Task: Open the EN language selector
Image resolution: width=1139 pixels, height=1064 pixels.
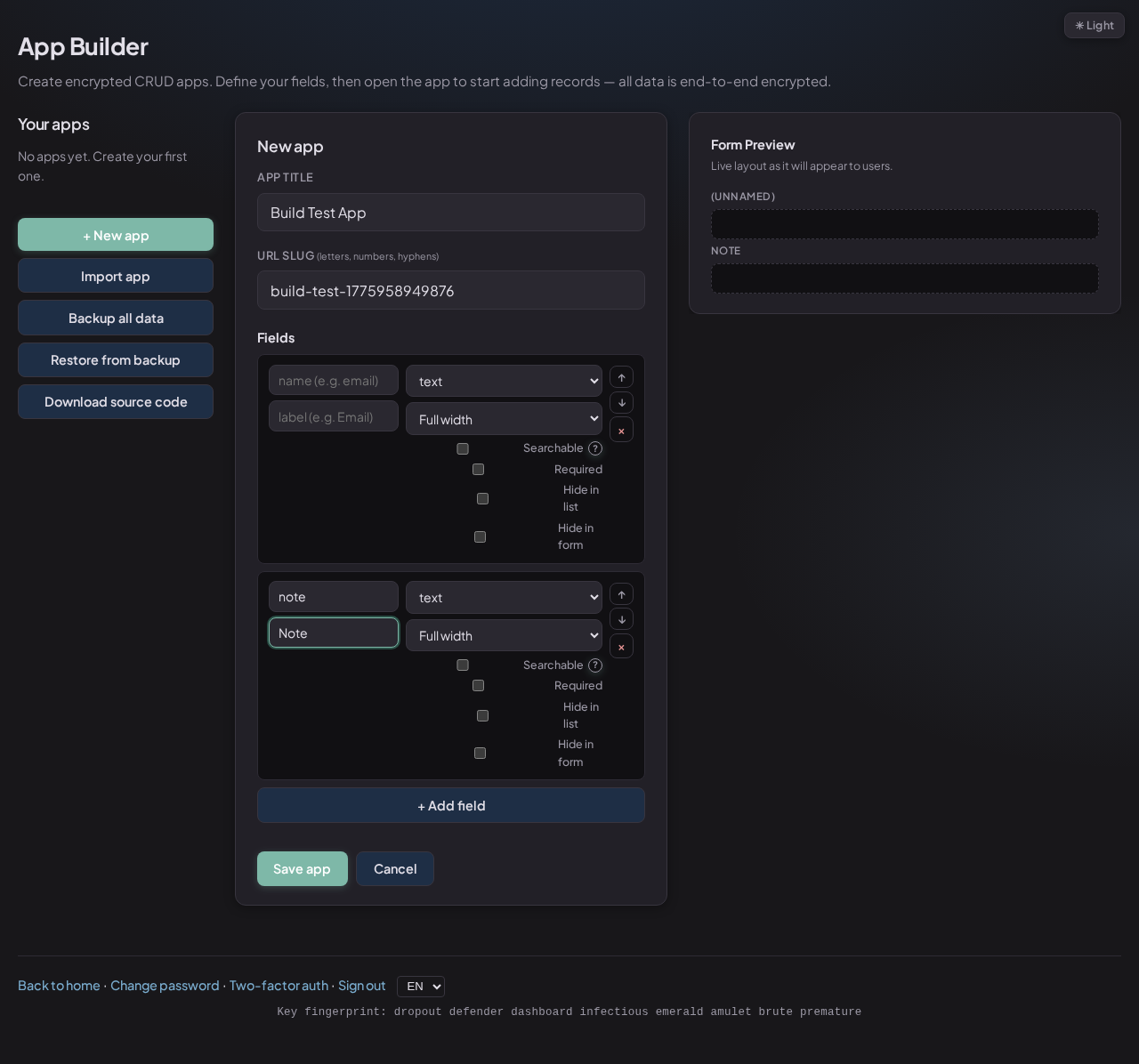Action: (x=420, y=987)
